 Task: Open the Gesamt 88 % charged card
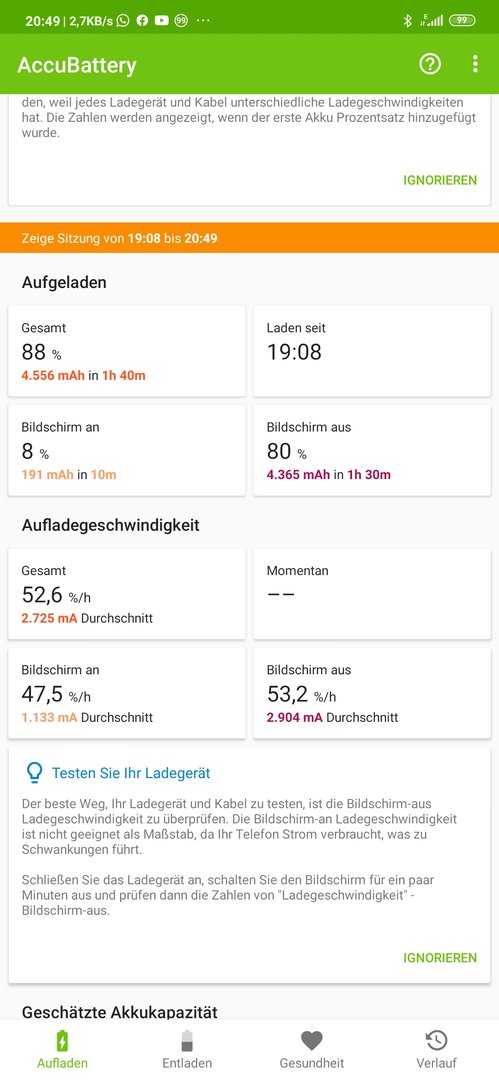point(127,351)
